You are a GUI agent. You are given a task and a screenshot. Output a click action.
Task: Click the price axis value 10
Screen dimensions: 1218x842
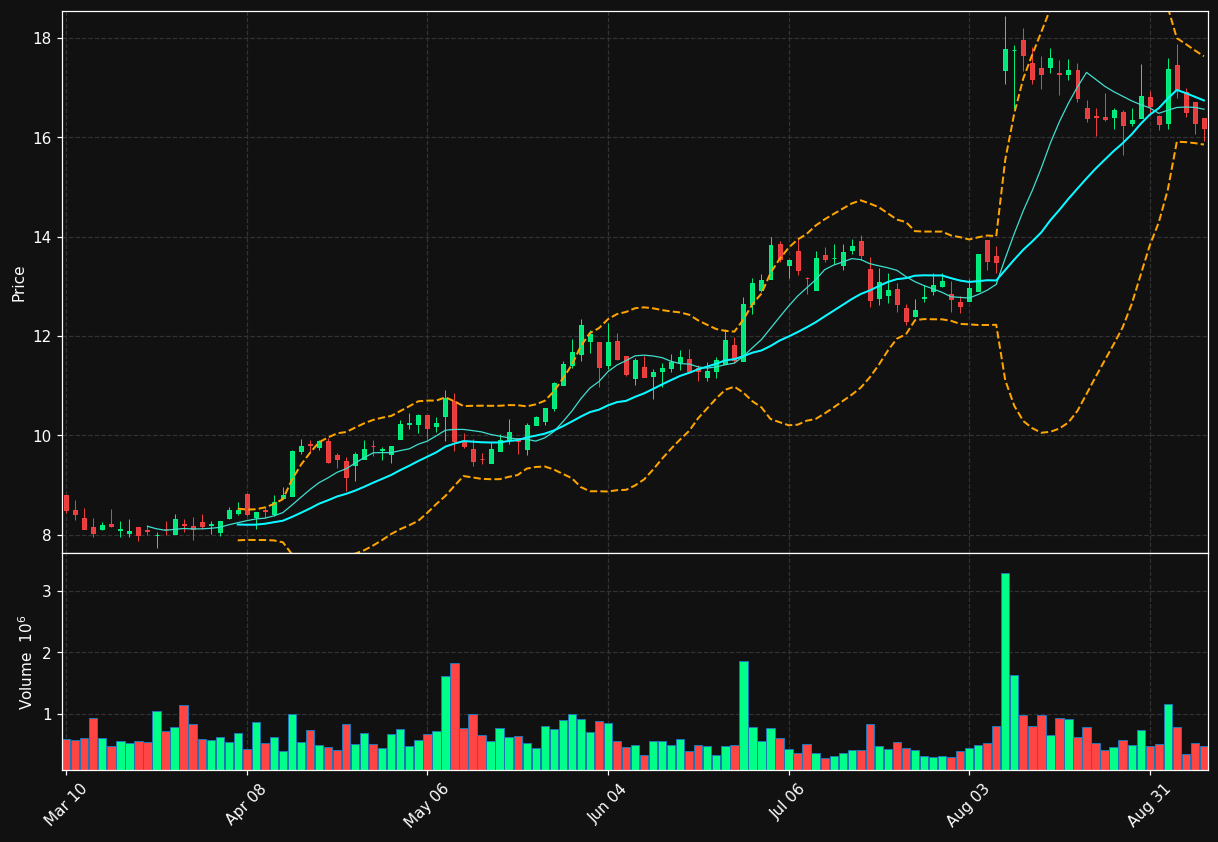coord(43,436)
